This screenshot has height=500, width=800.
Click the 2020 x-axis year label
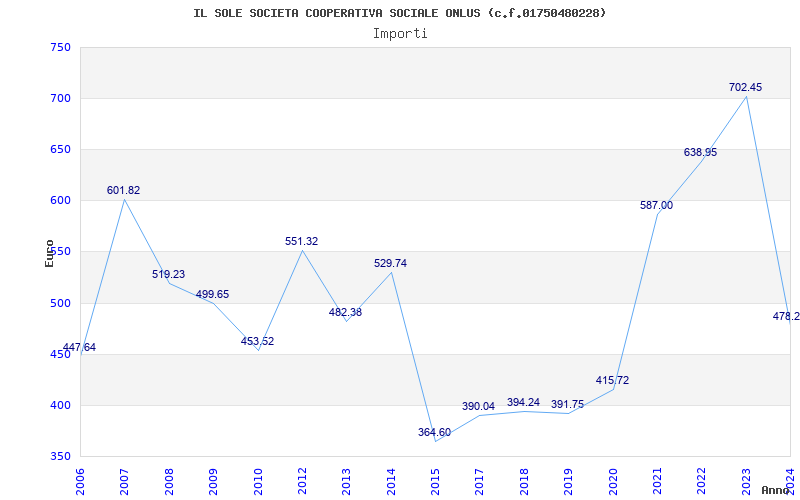point(613,481)
